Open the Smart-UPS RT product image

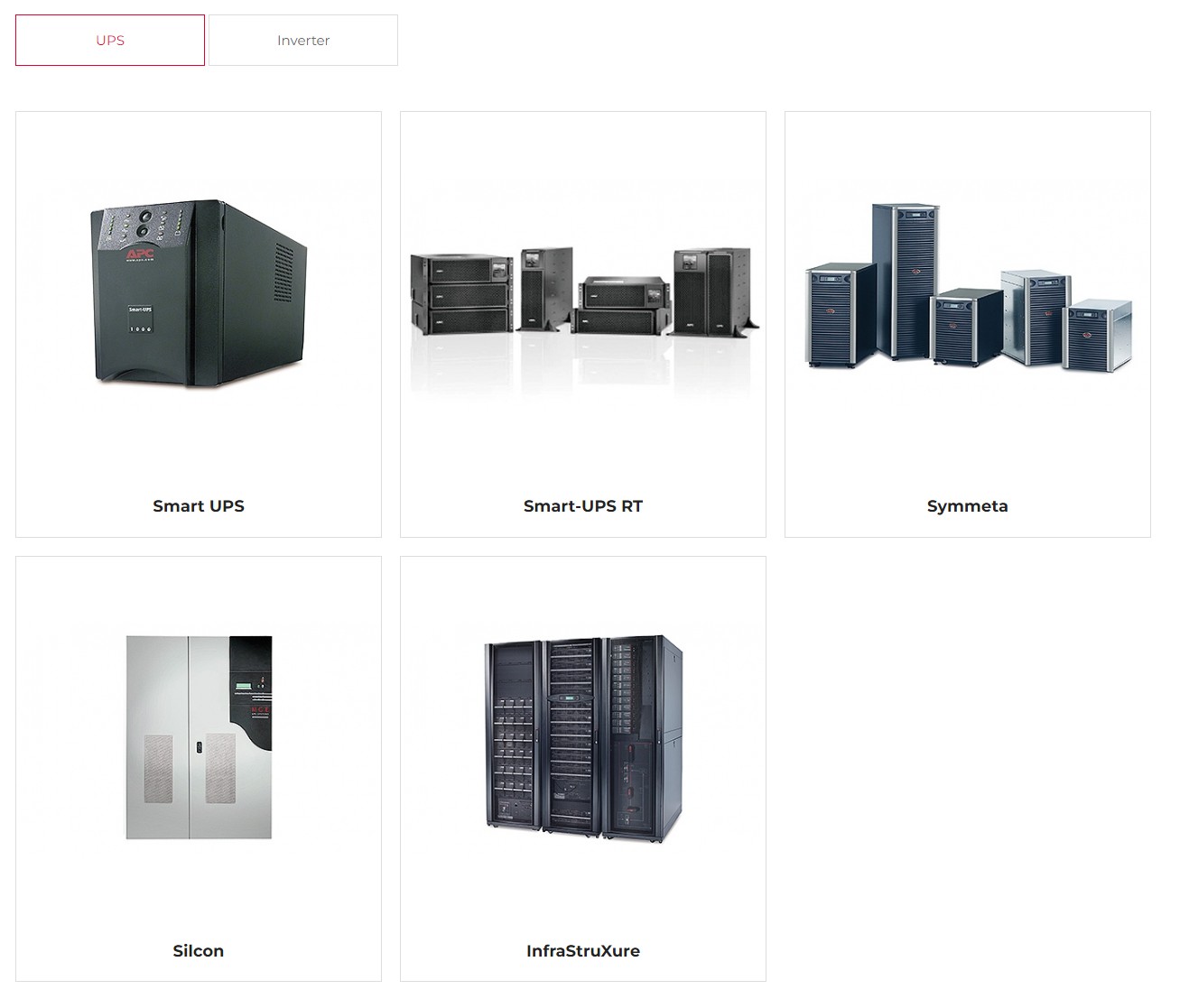tap(583, 294)
